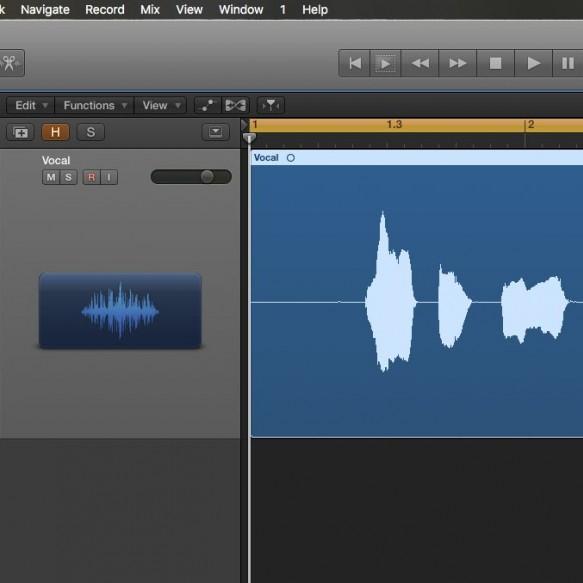583x583 pixels.
Task: Open the Mix menu
Action: point(150,9)
